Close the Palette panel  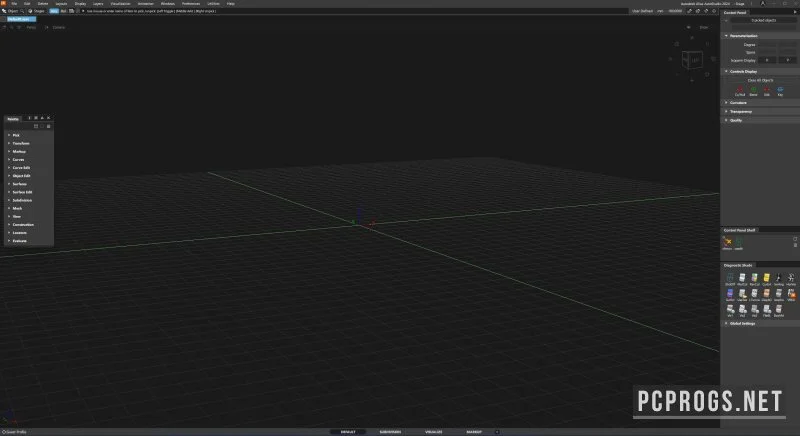click(48, 118)
